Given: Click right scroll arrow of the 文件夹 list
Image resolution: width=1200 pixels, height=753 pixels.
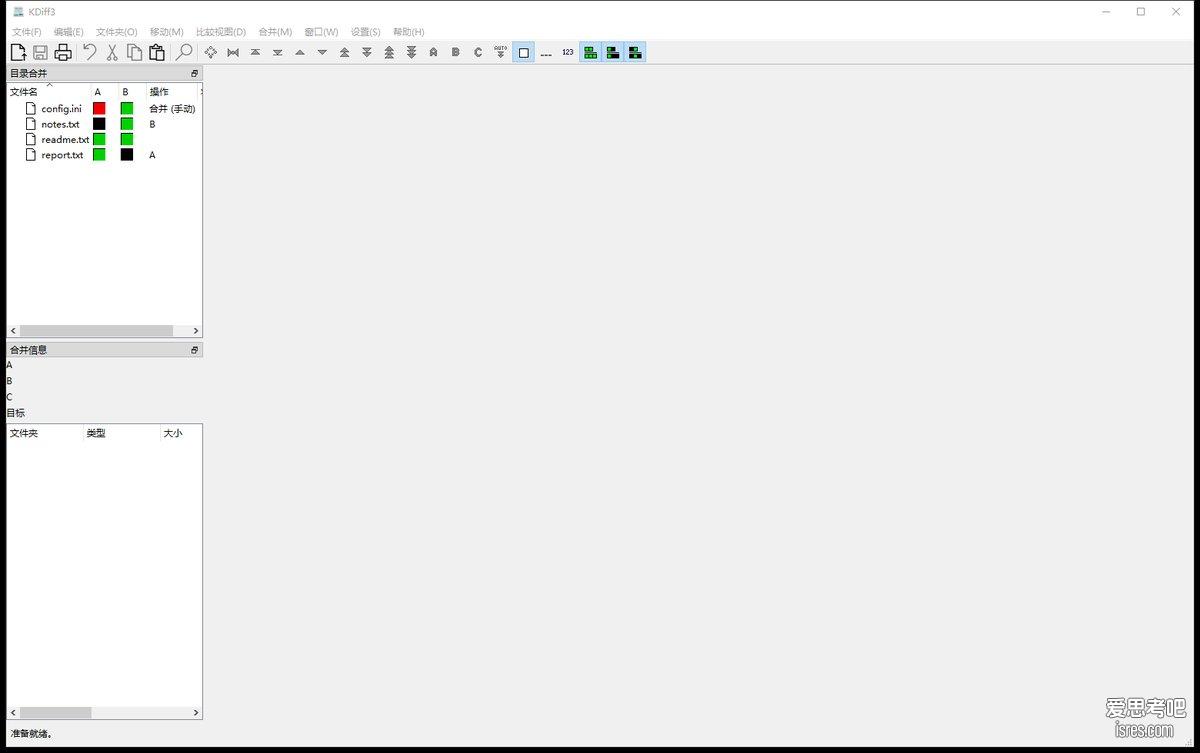Looking at the screenshot, I should pyautogui.click(x=196, y=713).
